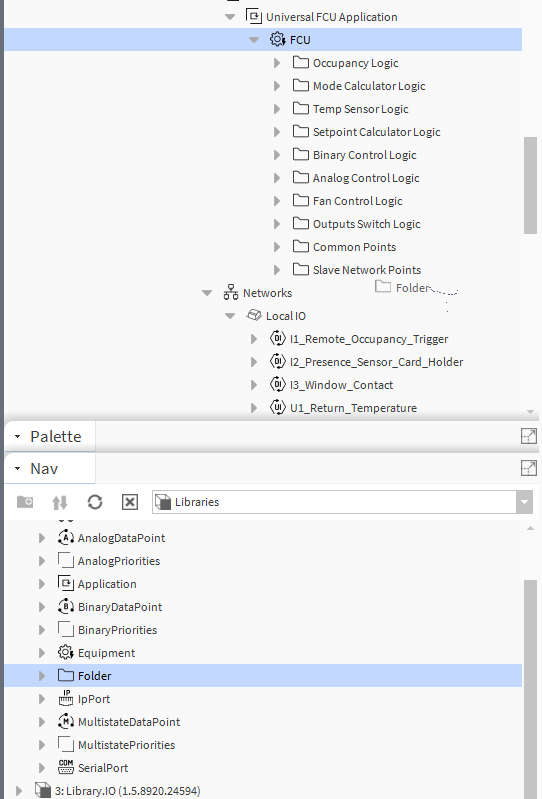The width and height of the screenshot is (542, 799).
Task: Click the refresh icon in Nav toolbar
Action: 95,502
